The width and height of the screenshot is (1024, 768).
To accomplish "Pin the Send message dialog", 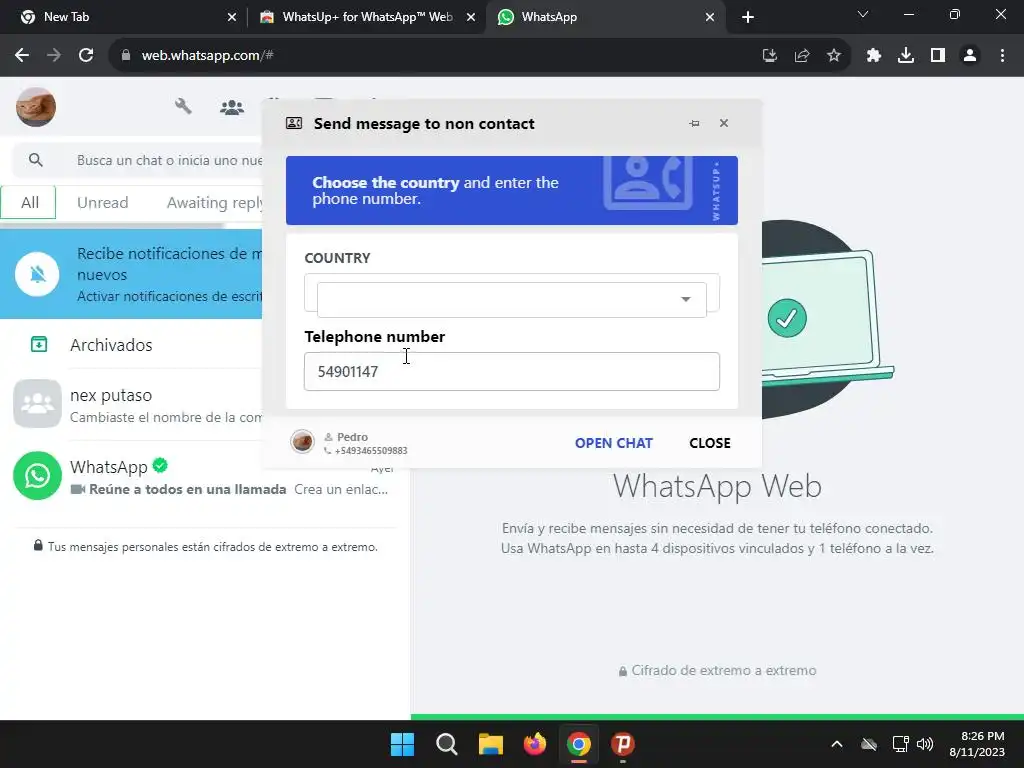I will pyautogui.click(x=694, y=123).
